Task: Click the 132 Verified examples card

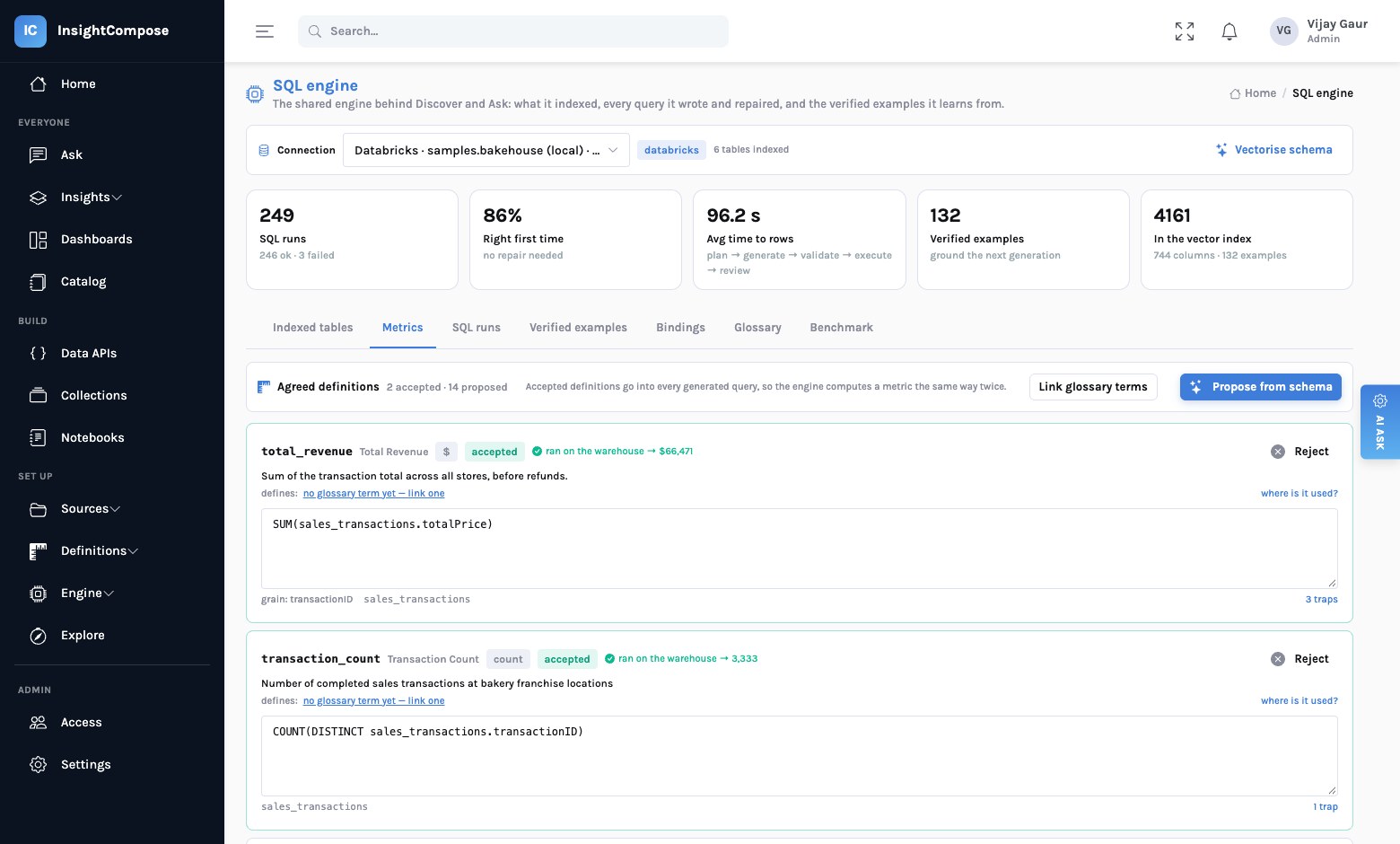Action: pyautogui.click(x=1023, y=240)
